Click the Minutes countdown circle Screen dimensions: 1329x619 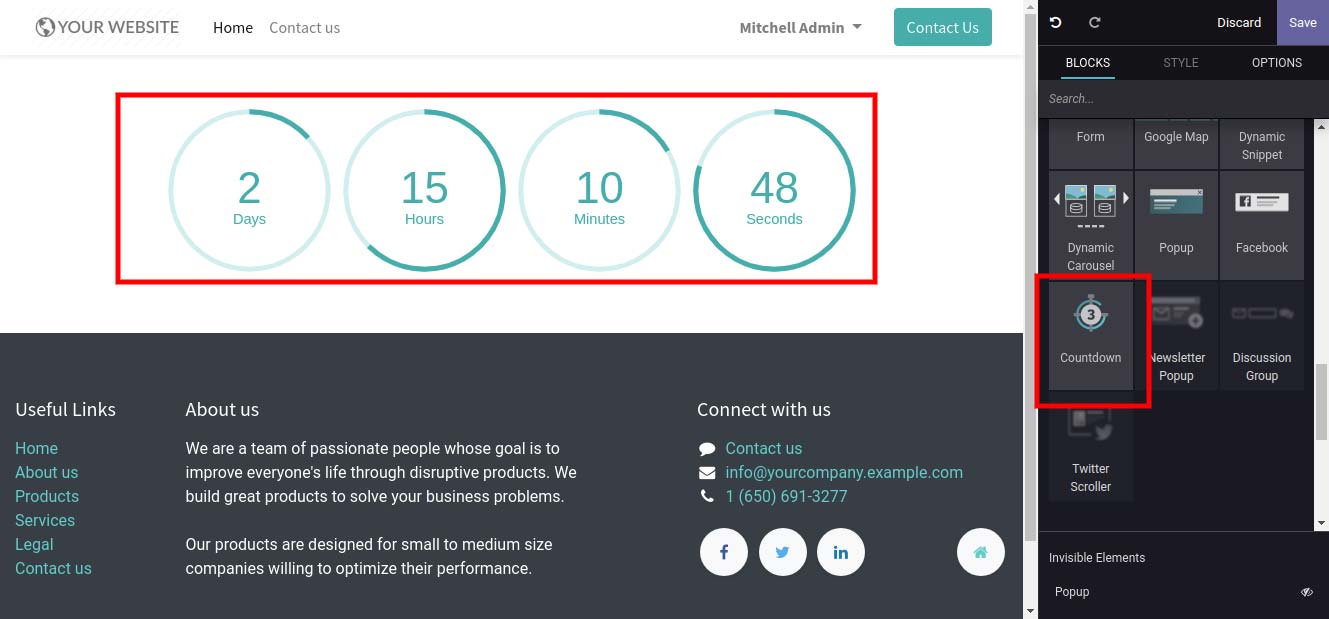599,190
